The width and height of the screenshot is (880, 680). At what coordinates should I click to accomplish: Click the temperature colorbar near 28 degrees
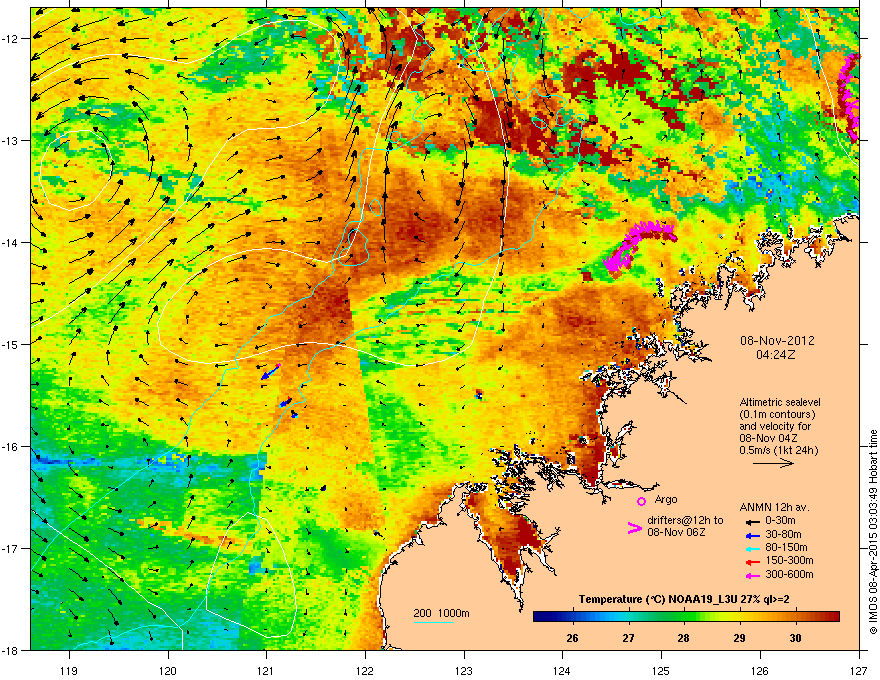point(684,617)
